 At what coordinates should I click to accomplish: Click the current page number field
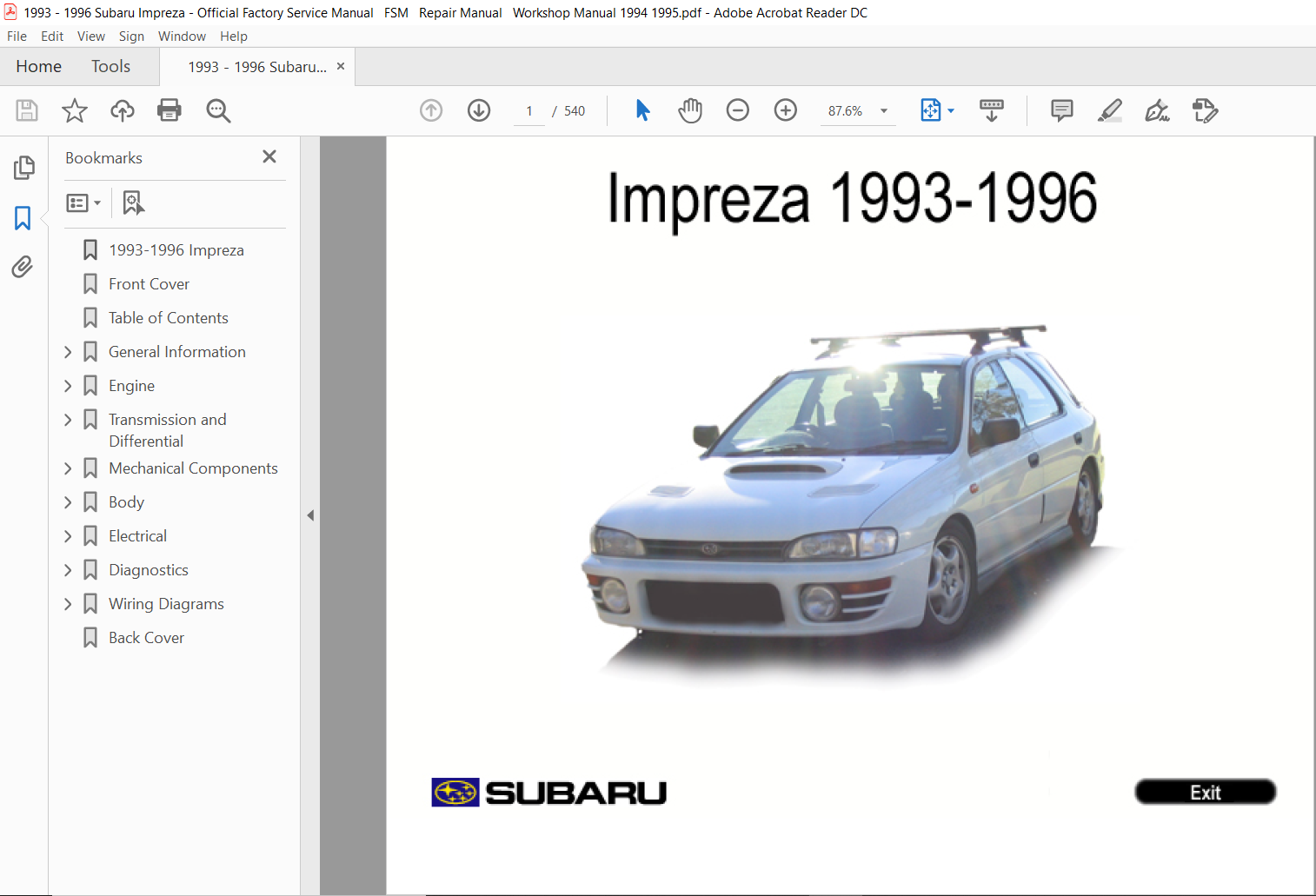click(x=529, y=111)
